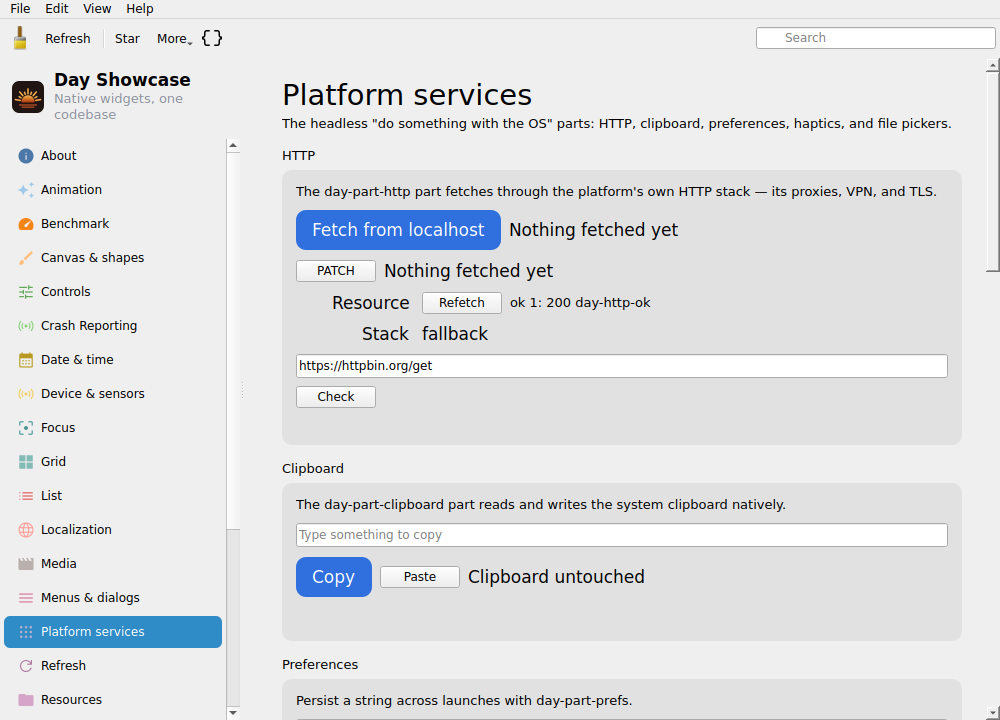The width and height of the screenshot is (1000, 720).
Task: Click sidebar scrollbar down arrow
Action: click(x=233, y=713)
